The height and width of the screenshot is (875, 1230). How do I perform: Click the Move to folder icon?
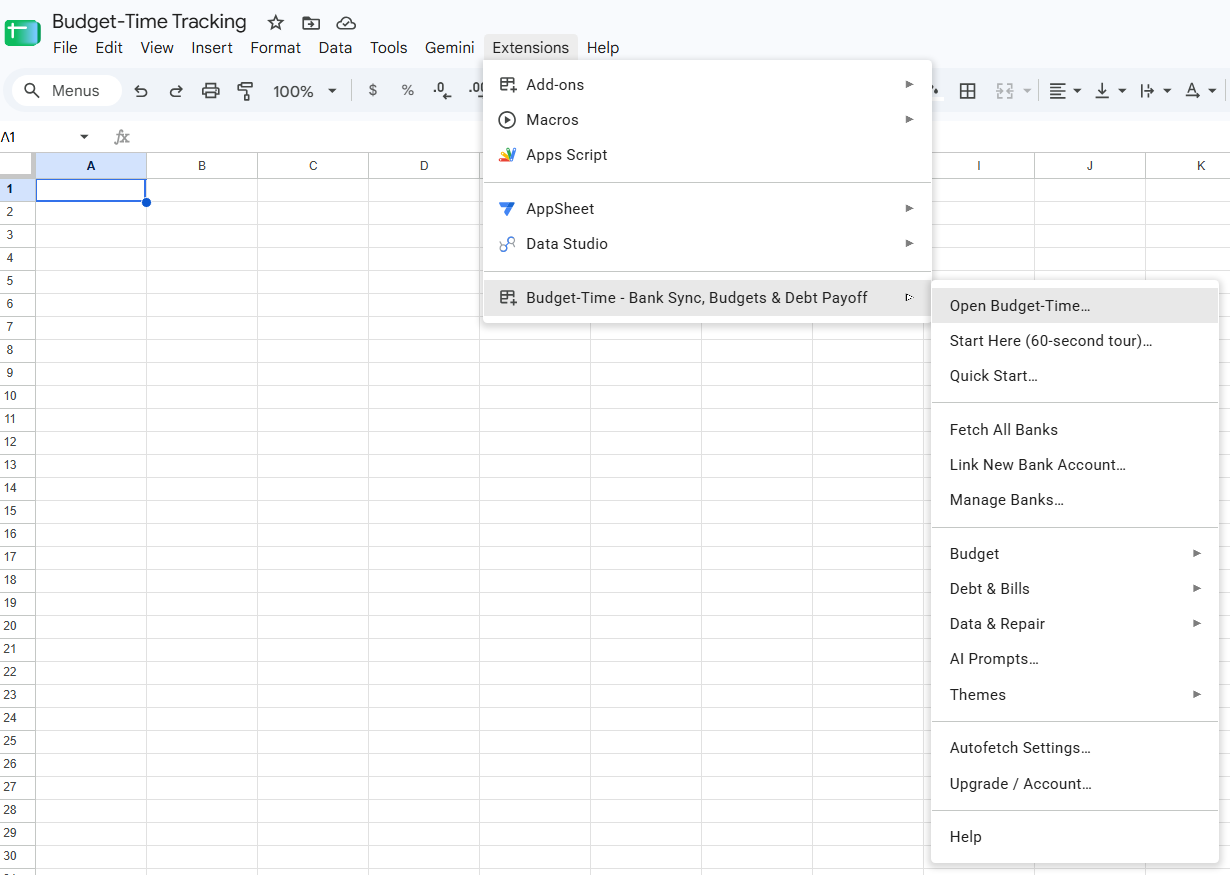coord(311,23)
